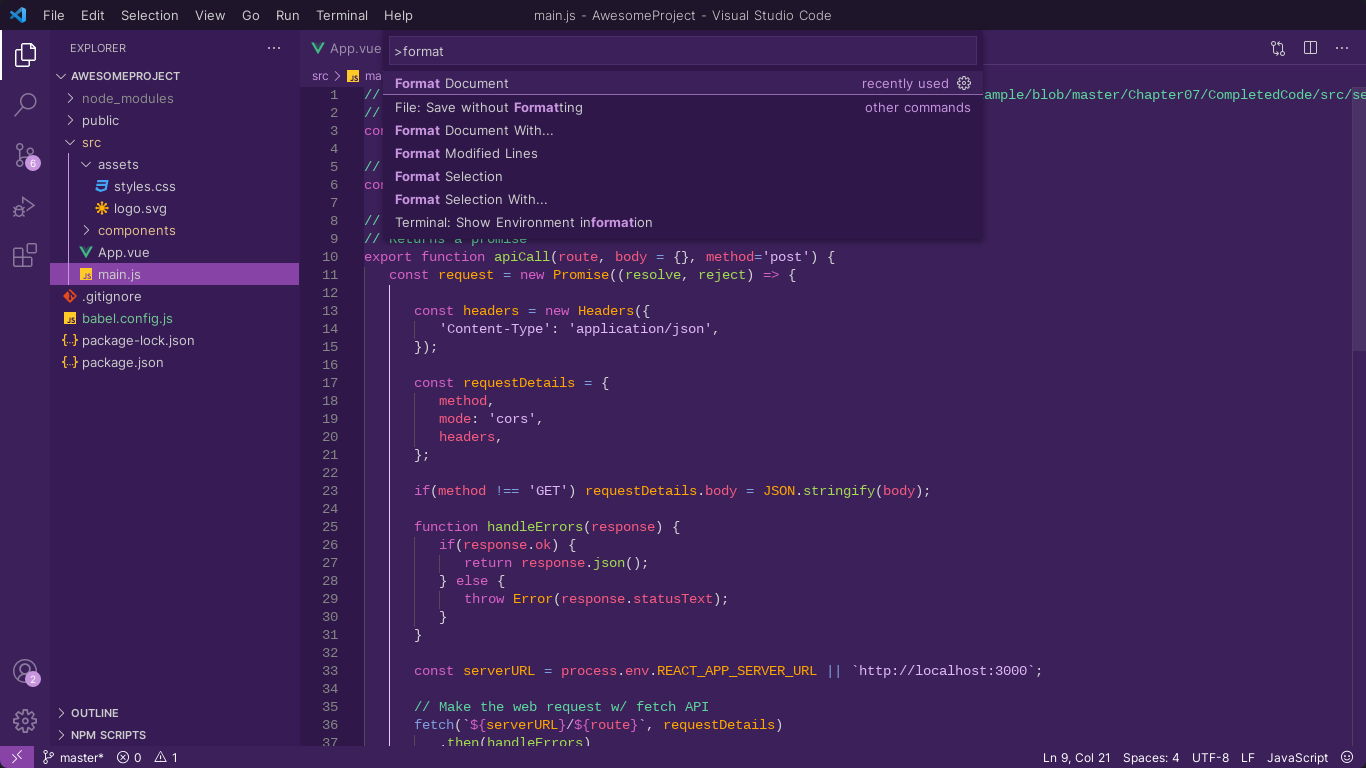Open the View menu
The image size is (1366, 768).
pyautogui.click(x=210, y=15)
